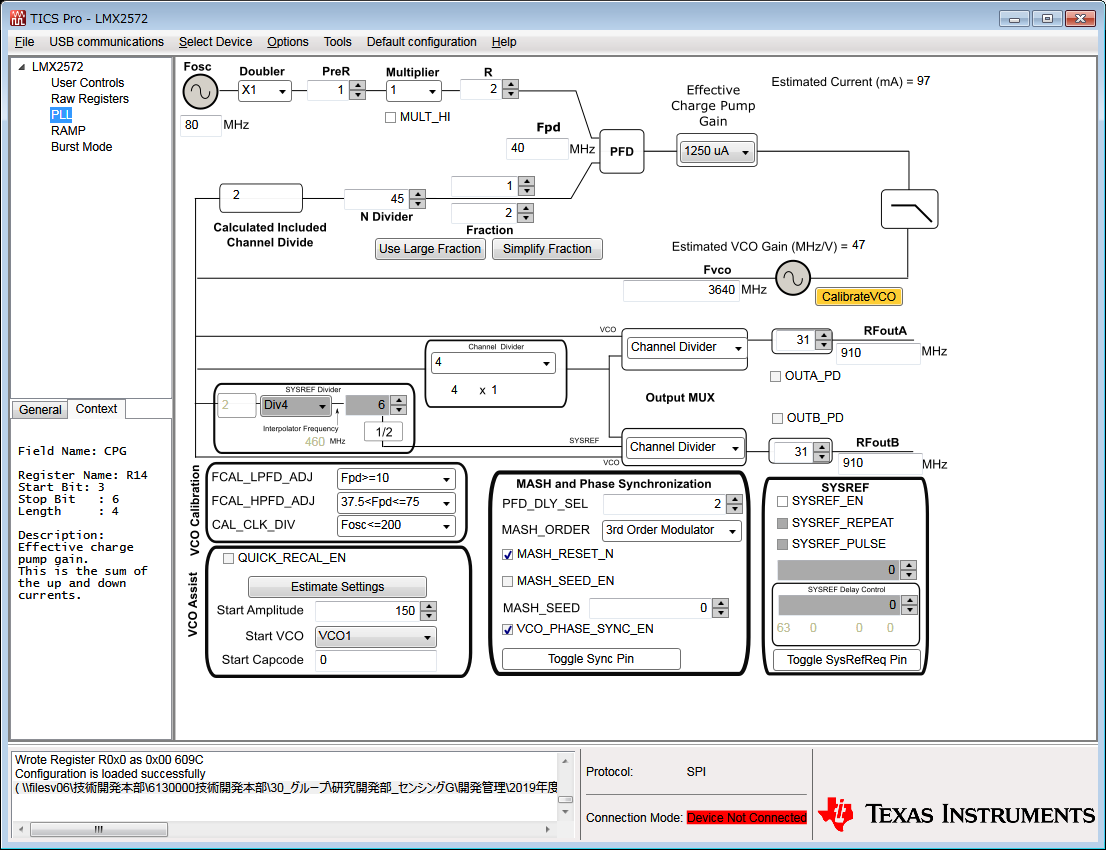Click the log horizontal scrollbar thumb
Screen dimensions: 1106x850
pos(99,830)
